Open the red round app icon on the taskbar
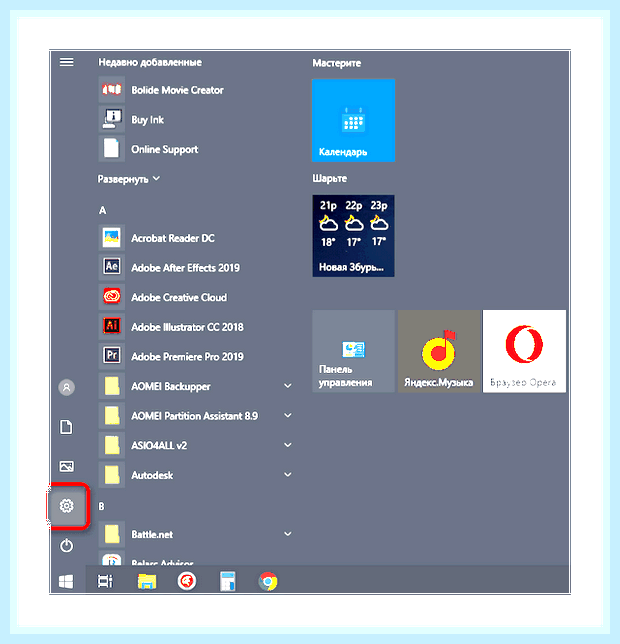The height and width of the screenshot is (644, 620). pyautogui.click(x=187, y=581)
